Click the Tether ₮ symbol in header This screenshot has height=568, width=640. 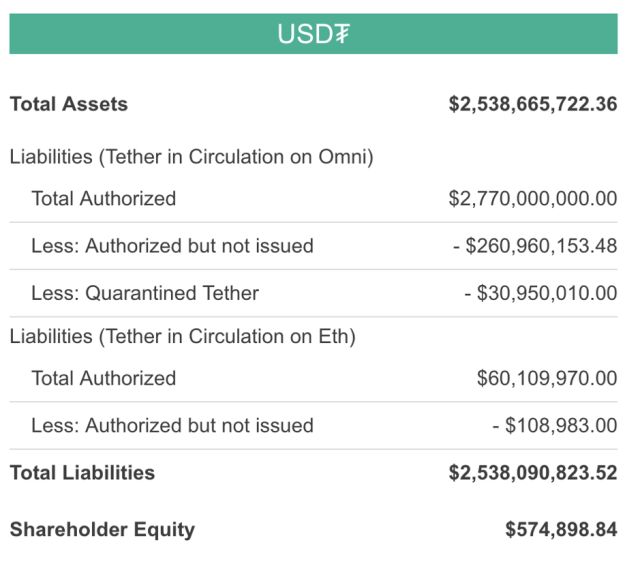(341, 35)
